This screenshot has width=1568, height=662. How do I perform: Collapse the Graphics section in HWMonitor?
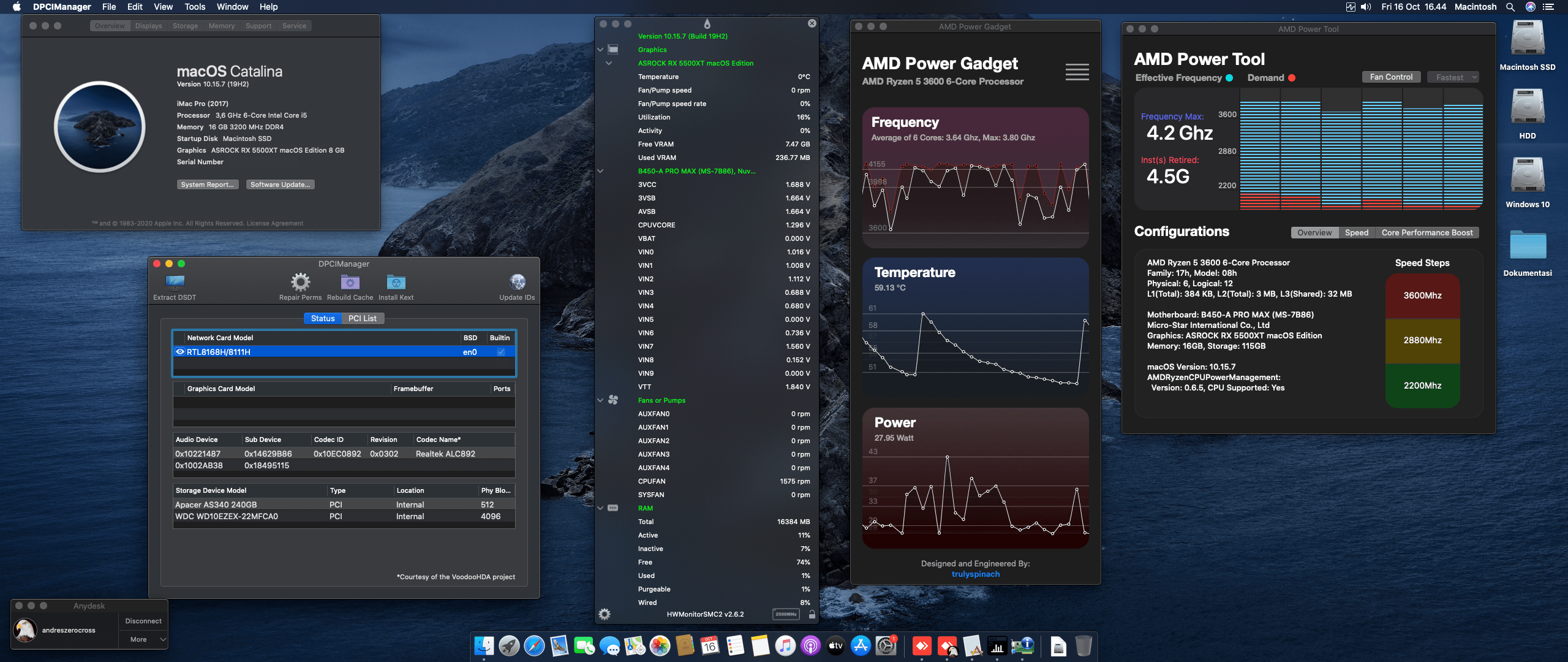point(600,50)
